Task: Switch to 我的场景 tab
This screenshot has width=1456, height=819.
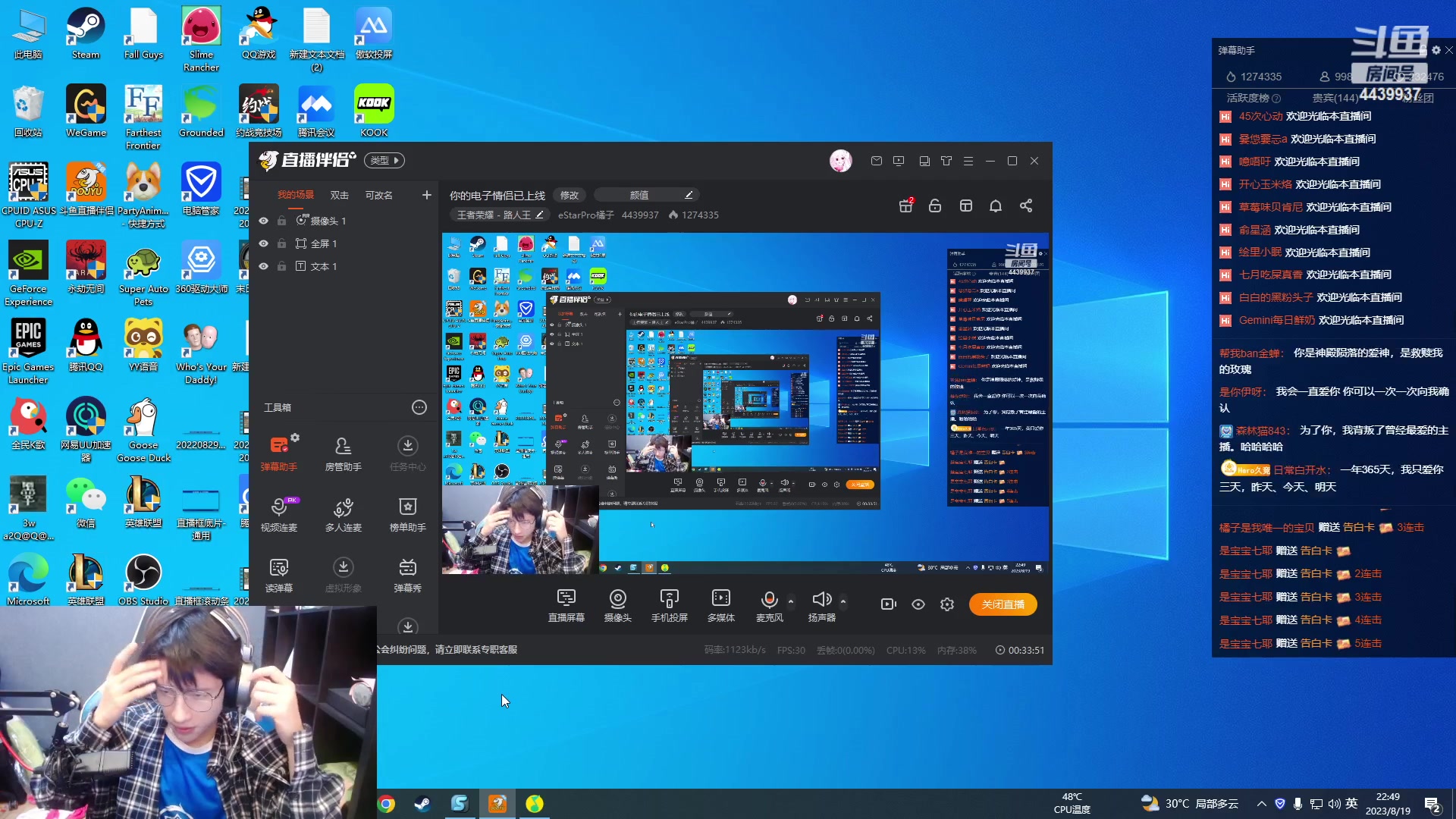Action: coord(295,195)
